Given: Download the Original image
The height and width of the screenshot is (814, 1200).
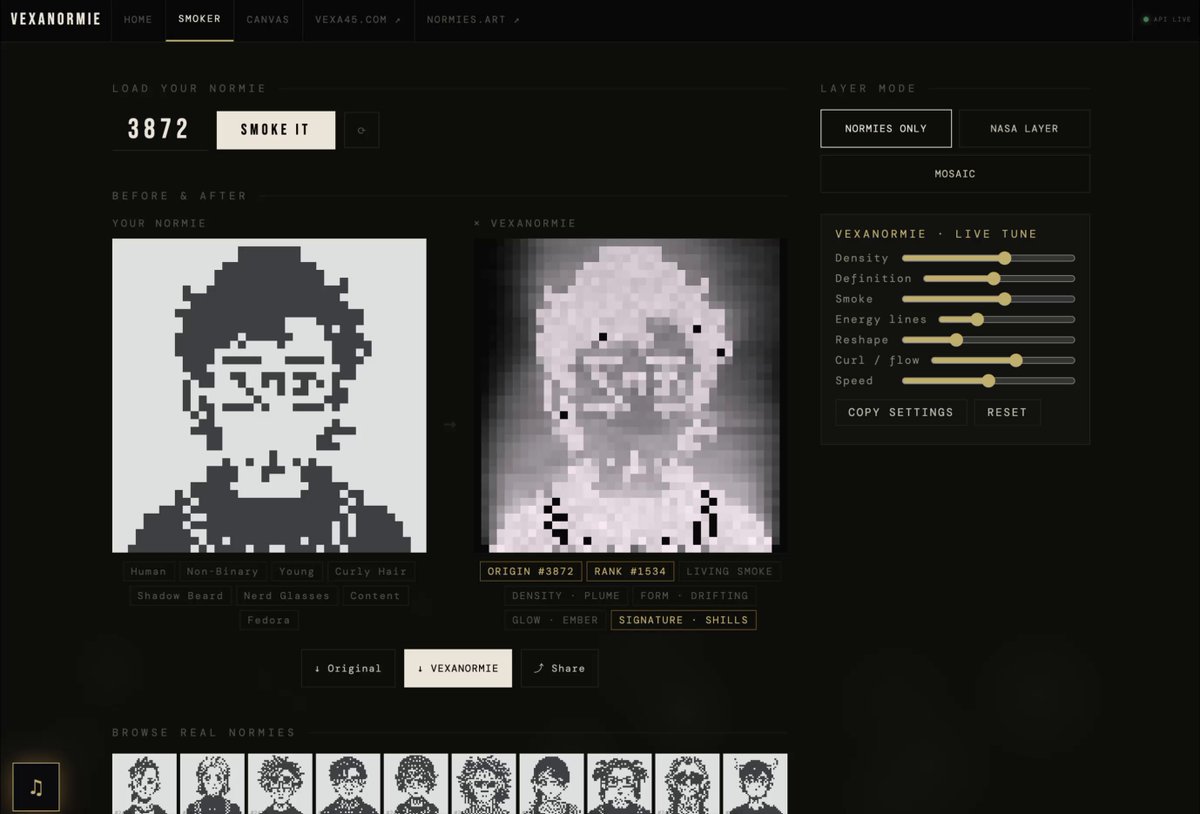Looking at the screenshot, I should 348,668.
